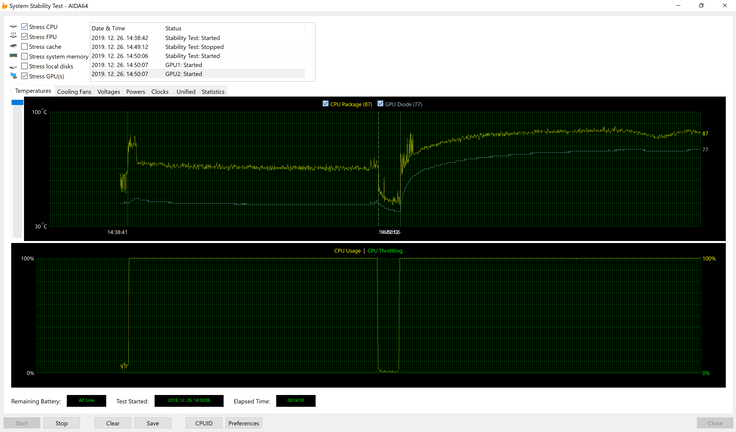Click the Clear button
The image size is (736, 432).
(113, 423)
